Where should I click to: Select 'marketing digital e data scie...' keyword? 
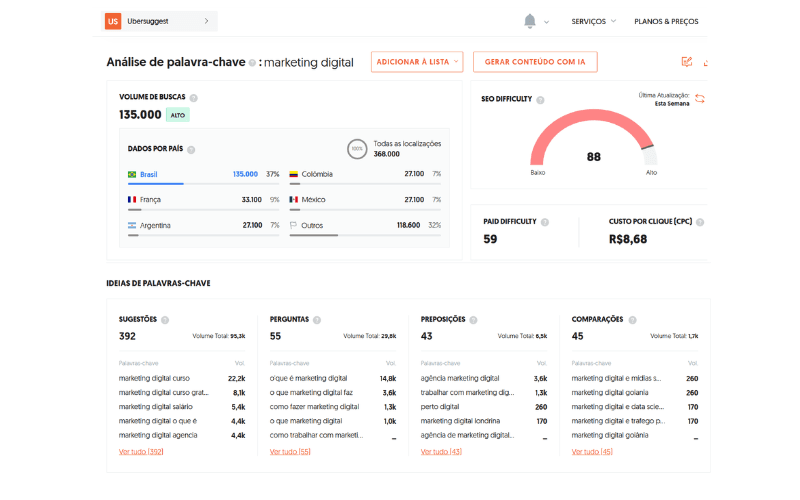tap(618, 407)
